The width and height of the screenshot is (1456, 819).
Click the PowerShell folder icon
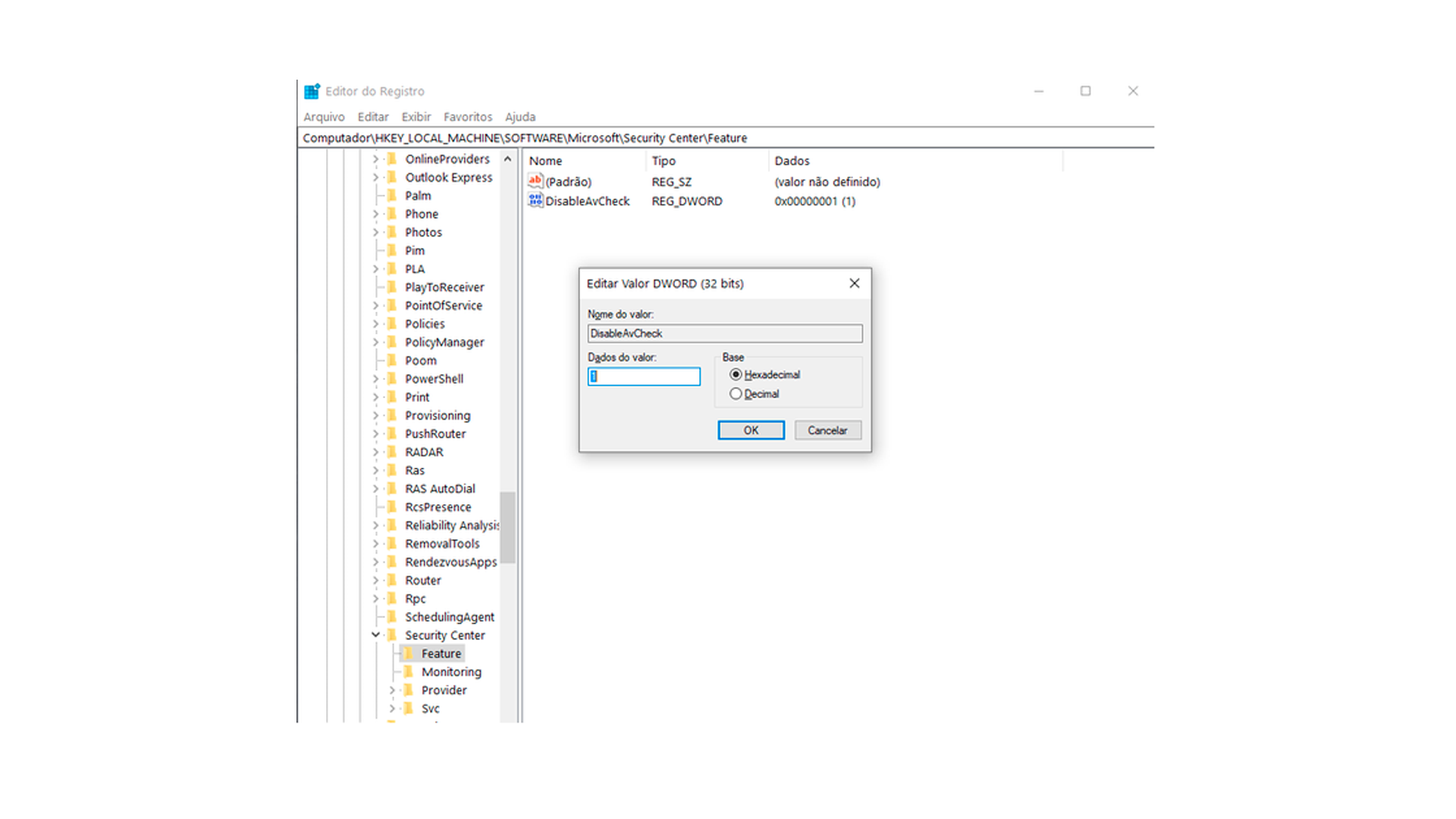coord(392,378)
